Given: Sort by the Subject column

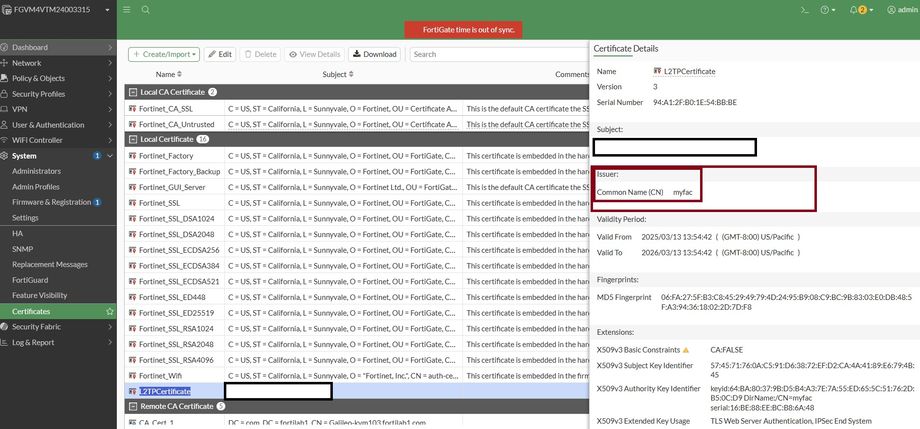Looking at the screenshot, I should (338, 75).
